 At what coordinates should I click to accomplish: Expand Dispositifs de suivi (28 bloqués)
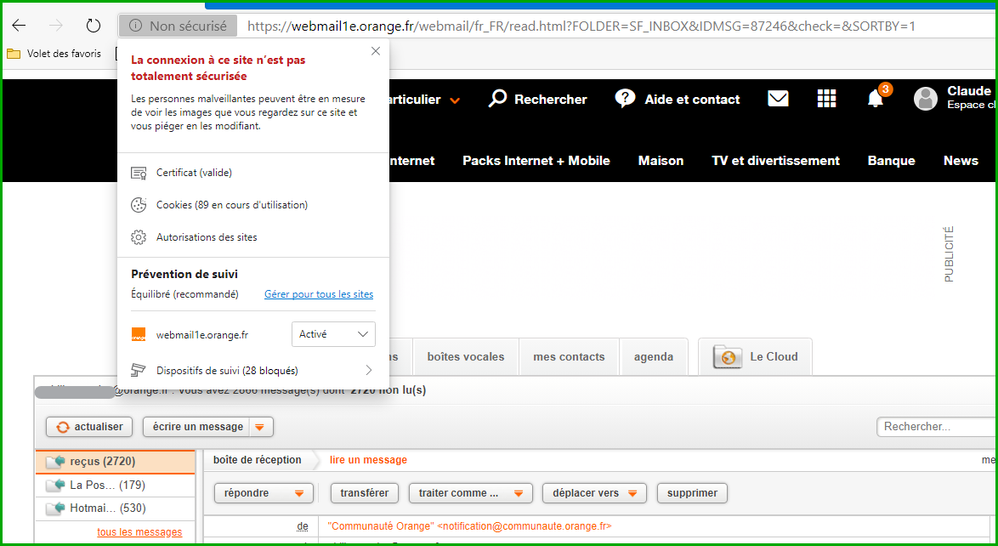(253, 370)
